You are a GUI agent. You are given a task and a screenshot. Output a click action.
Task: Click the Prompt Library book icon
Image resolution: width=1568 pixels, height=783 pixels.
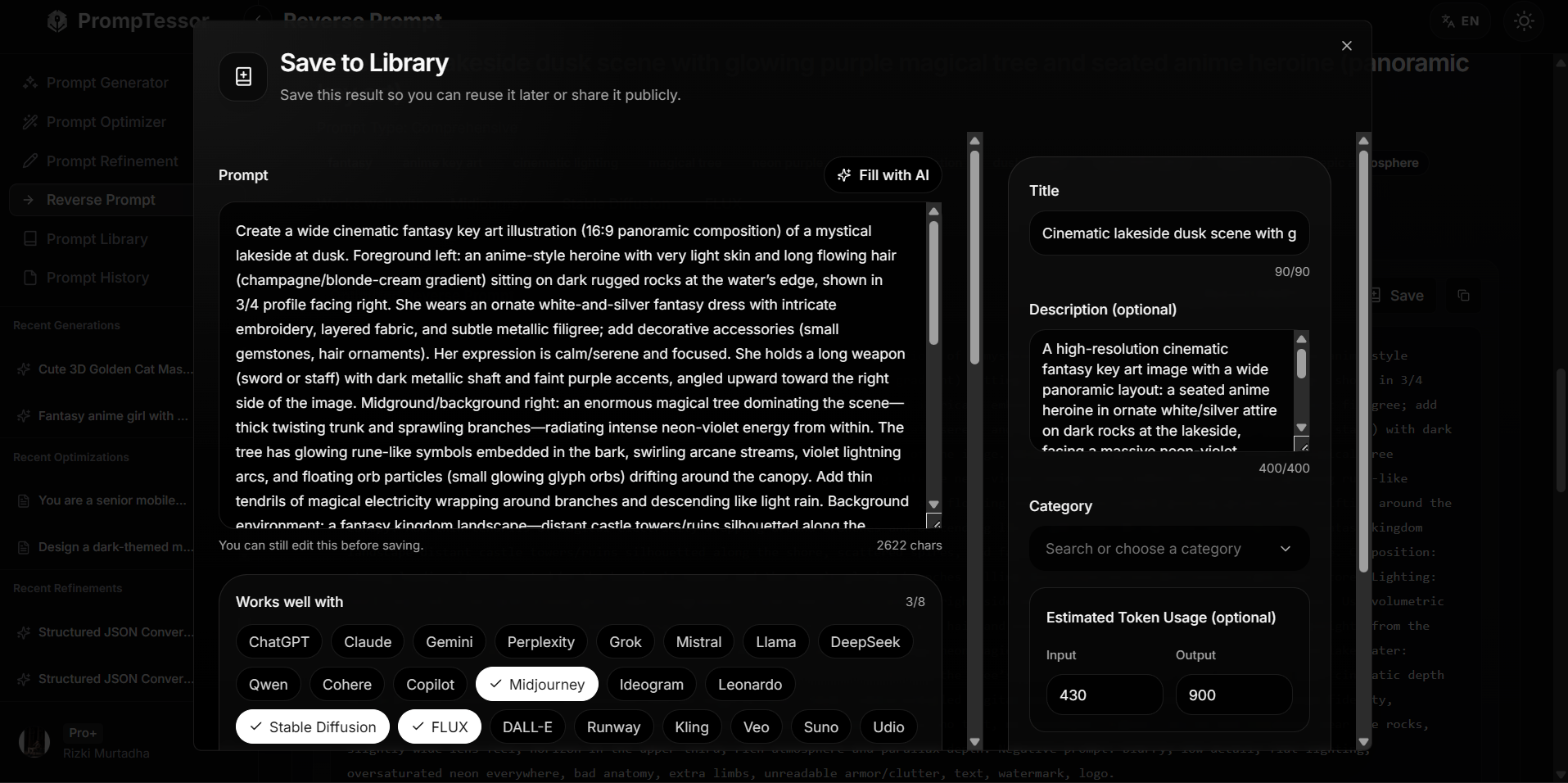click(x=30, y=238)
